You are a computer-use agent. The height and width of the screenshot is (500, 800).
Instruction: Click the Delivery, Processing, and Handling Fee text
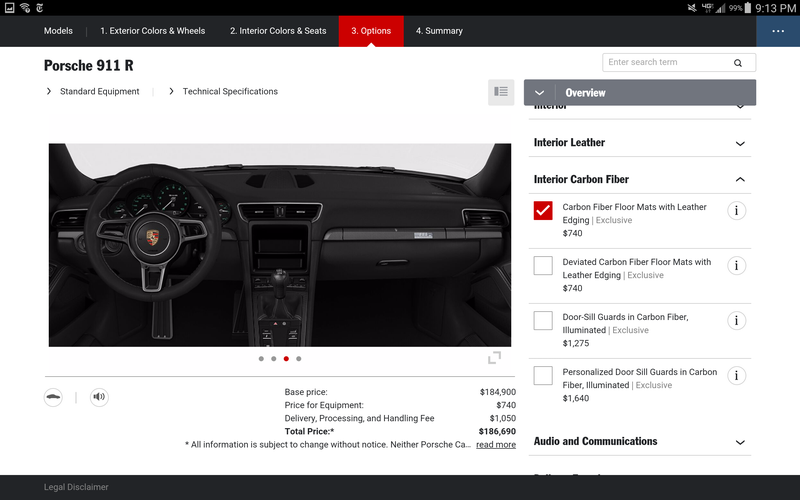point(360,418)
